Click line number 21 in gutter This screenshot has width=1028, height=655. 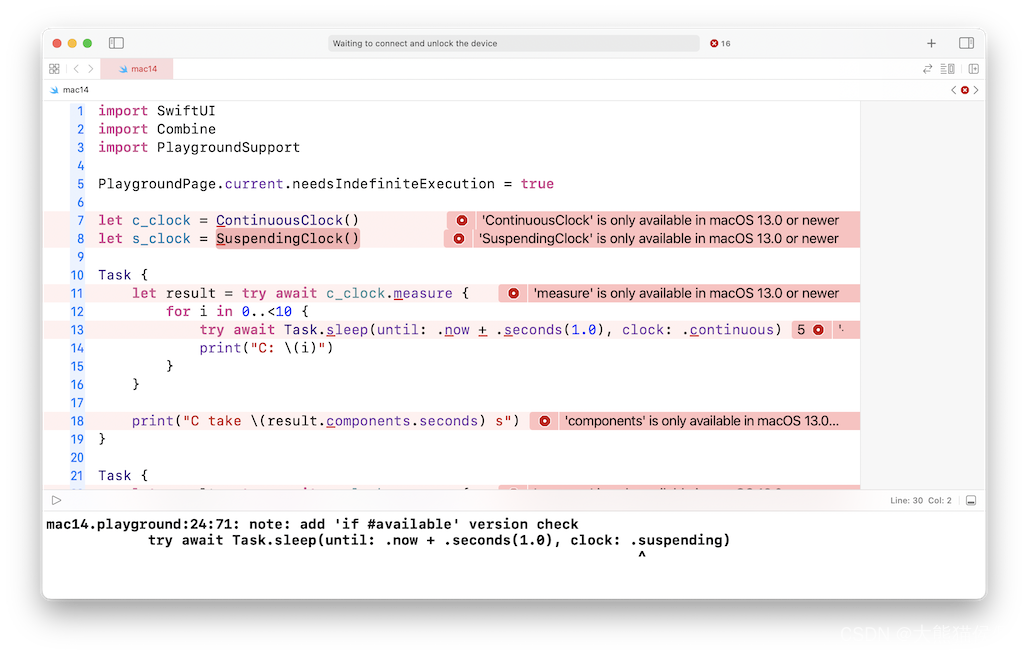coord(77,476)
